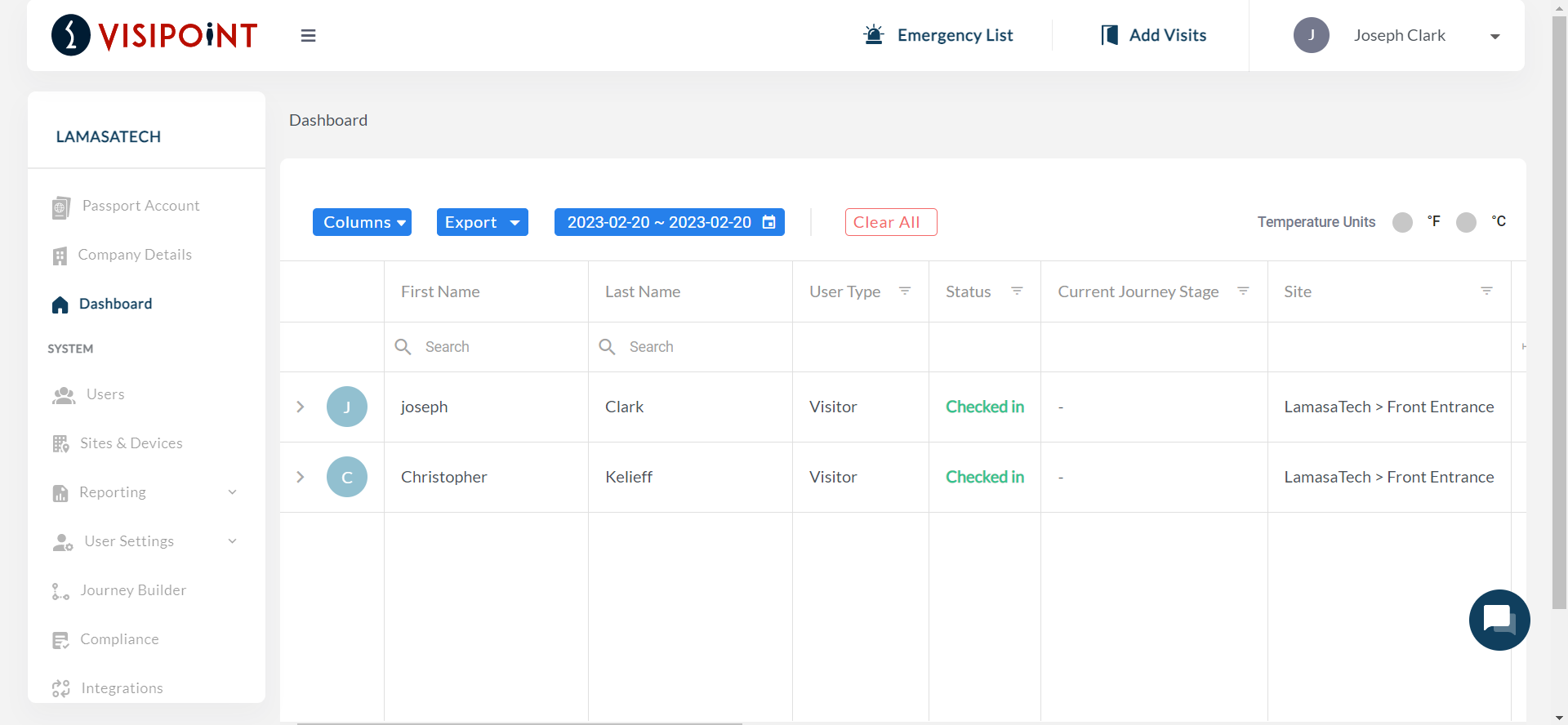Filter the Site column
The image size is (1568, 725).
pos(1486,291)
